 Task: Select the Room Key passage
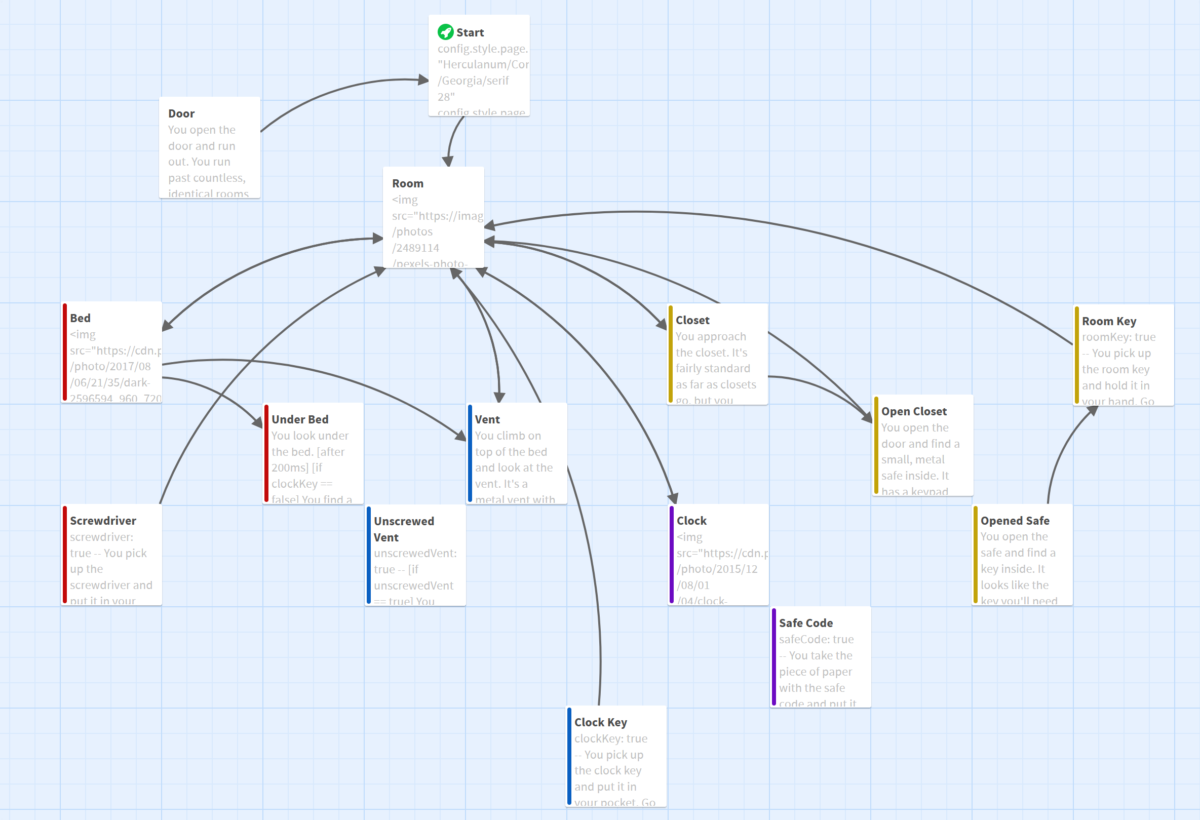click(x=1125, y=355)
